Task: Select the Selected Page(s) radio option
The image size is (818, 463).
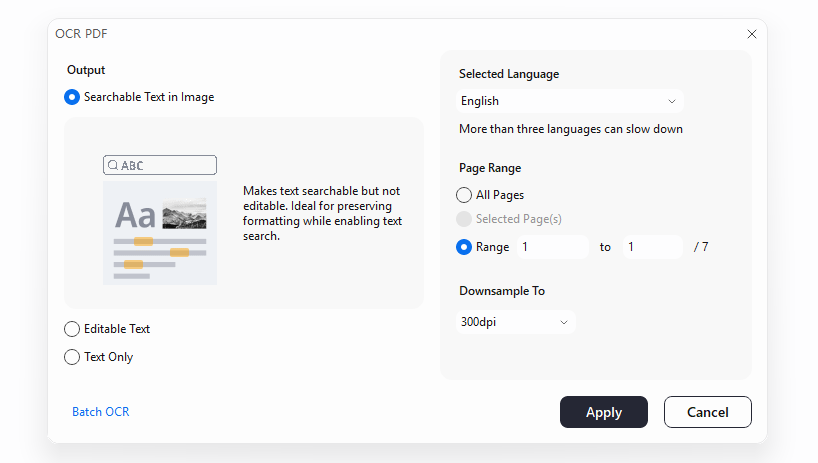Action: pyautogui.click(x=464, y=219)
